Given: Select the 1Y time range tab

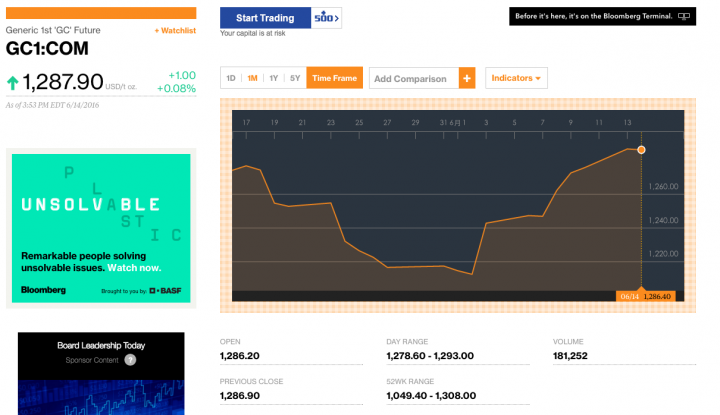Looking at the screenshot, I should [x=274, y=78].
